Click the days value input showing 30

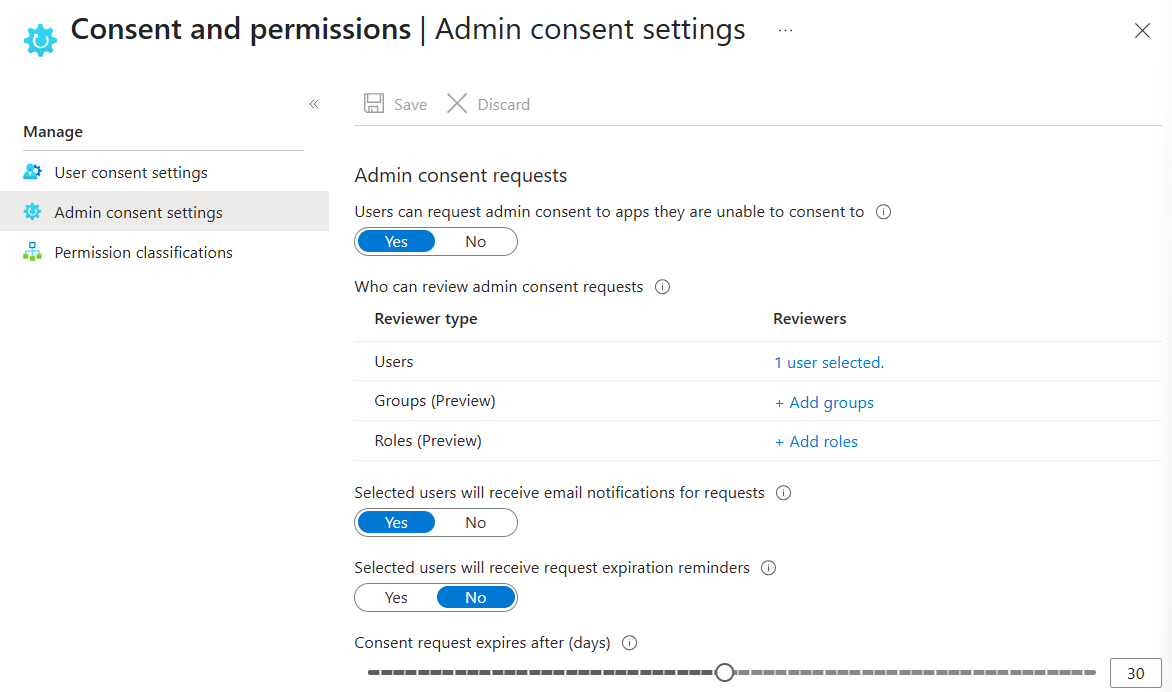click(x=1136, y=672)
